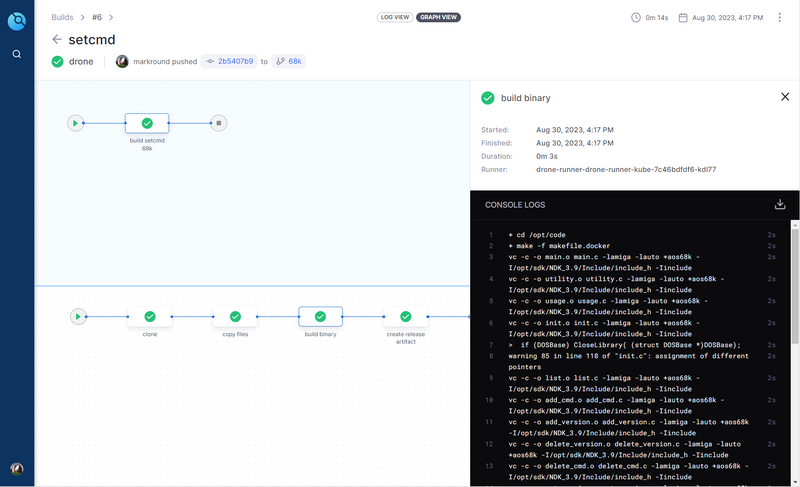
Task: Open commit 2b5407b9 link
Action: (229, 61)
